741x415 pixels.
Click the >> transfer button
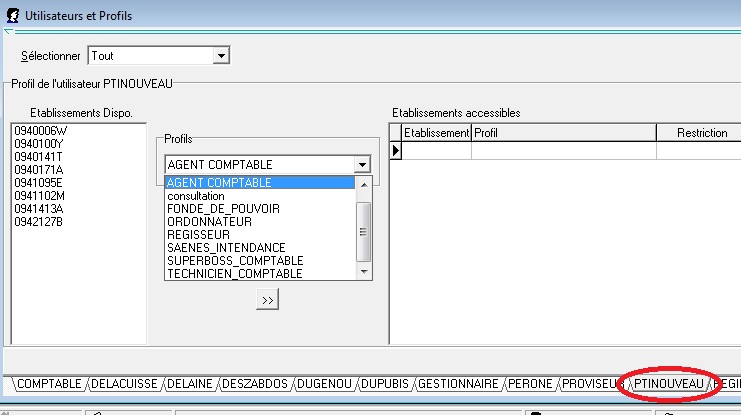click(267, 300)
